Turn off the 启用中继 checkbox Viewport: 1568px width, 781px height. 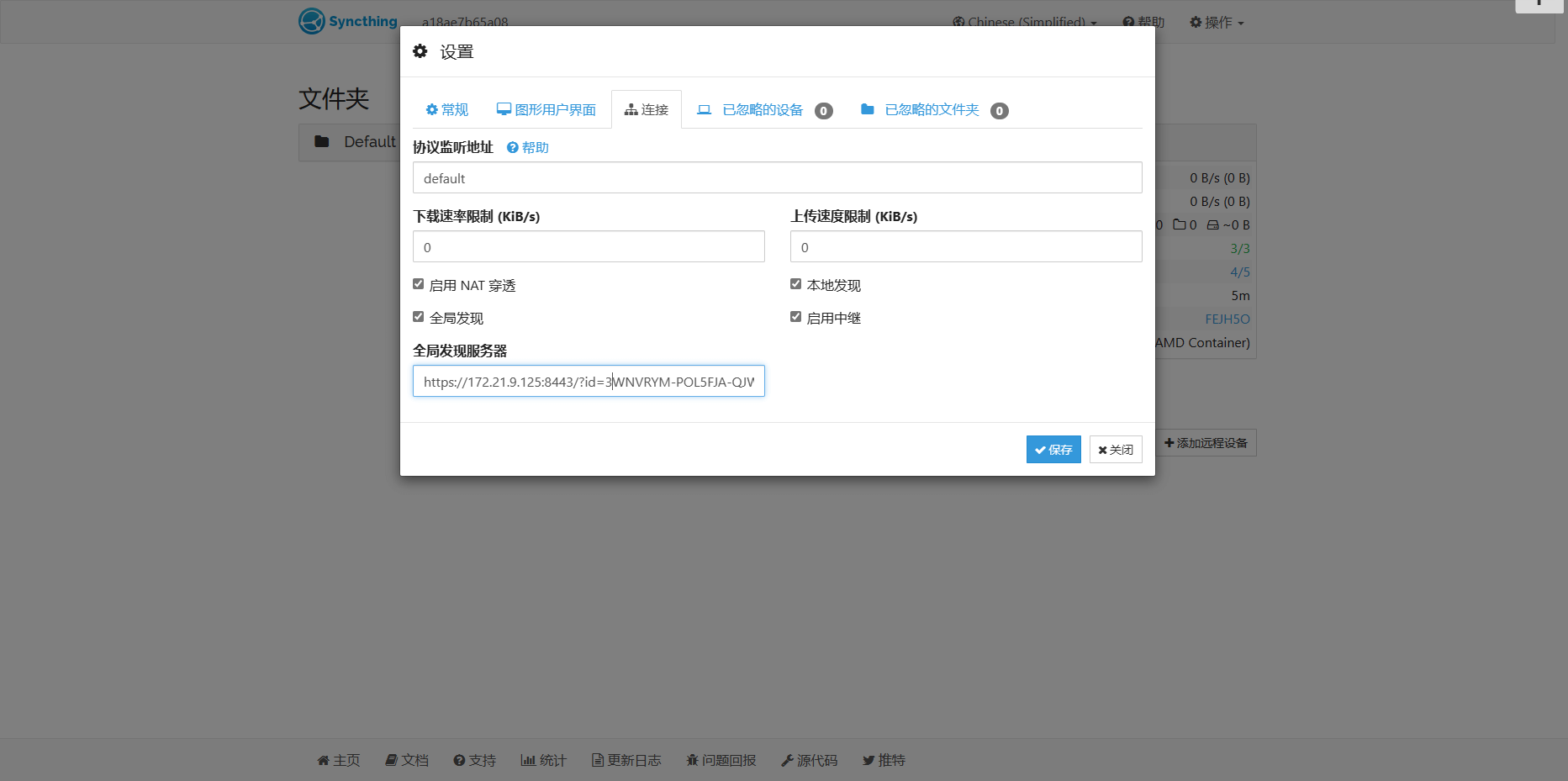pyautogui.click(x=795, y=317)
